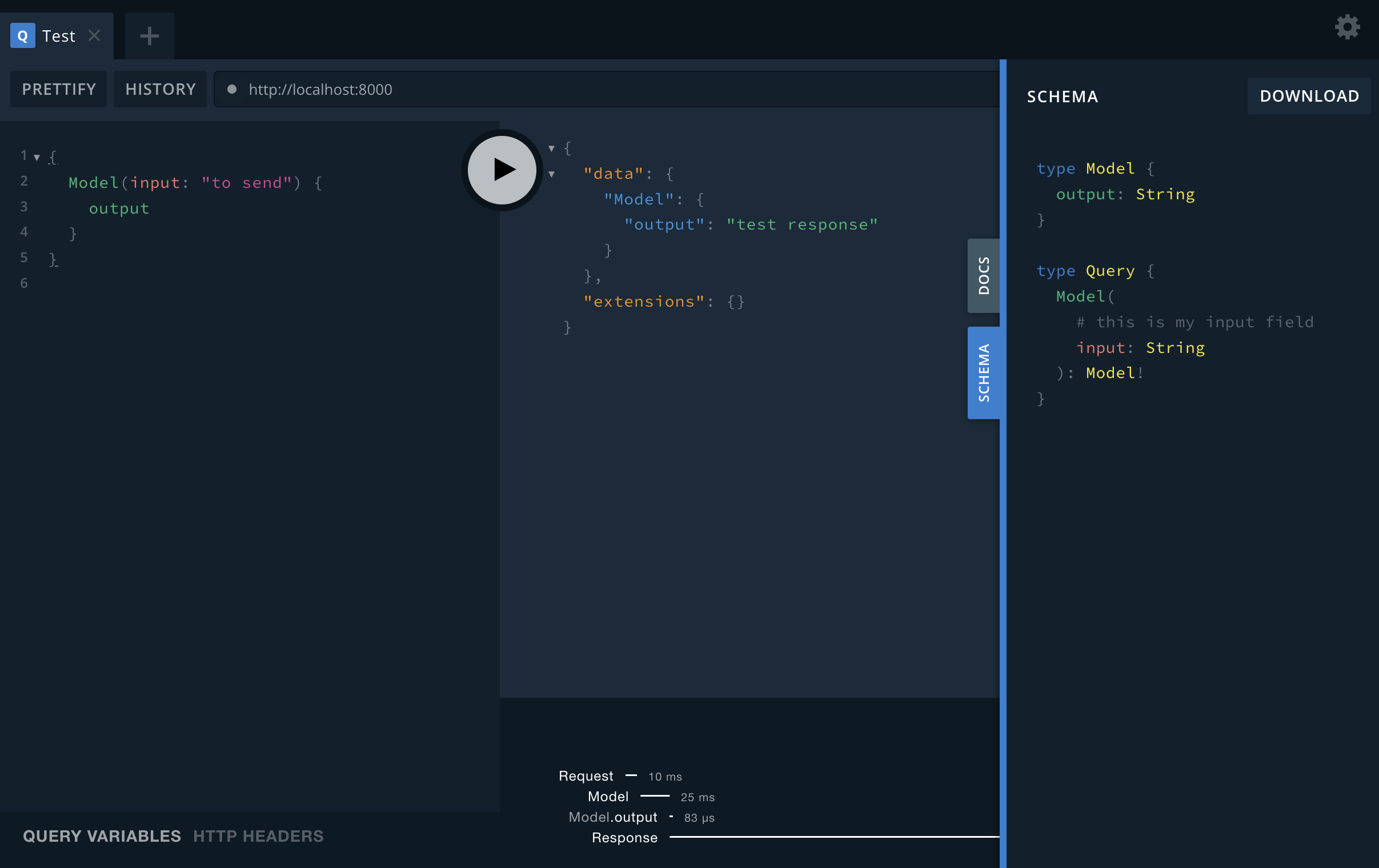1379x868 pixels.
Task: Toggle the DOCS side panel tab
Action: (983, 275)
